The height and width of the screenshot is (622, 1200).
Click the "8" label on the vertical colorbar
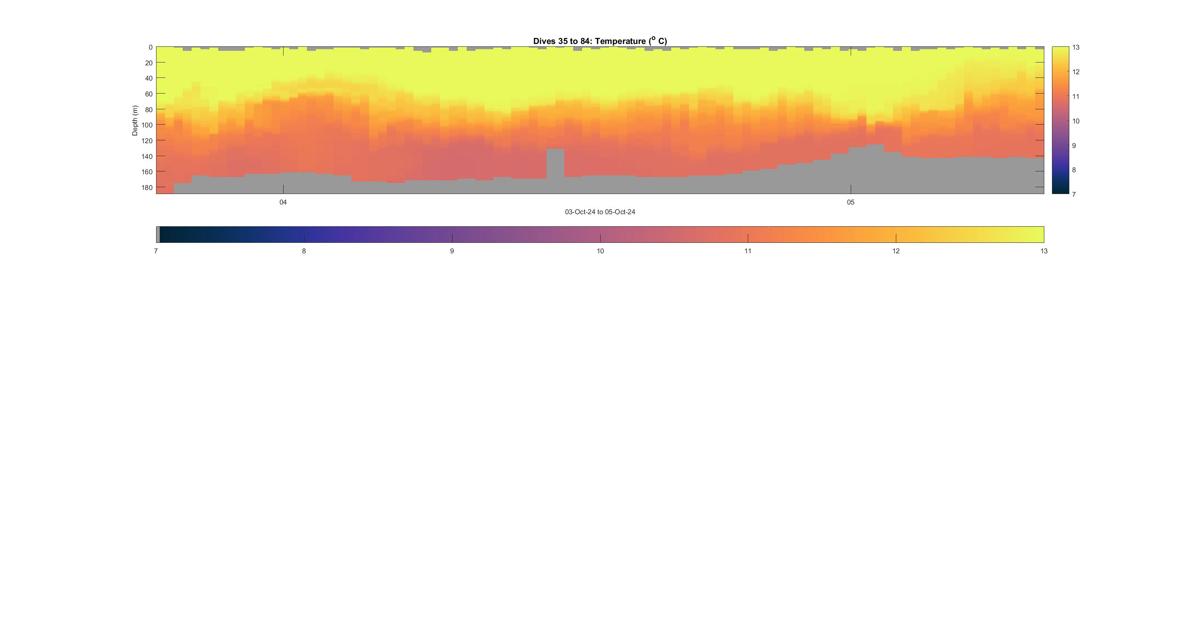click(x=1075, y=169)
